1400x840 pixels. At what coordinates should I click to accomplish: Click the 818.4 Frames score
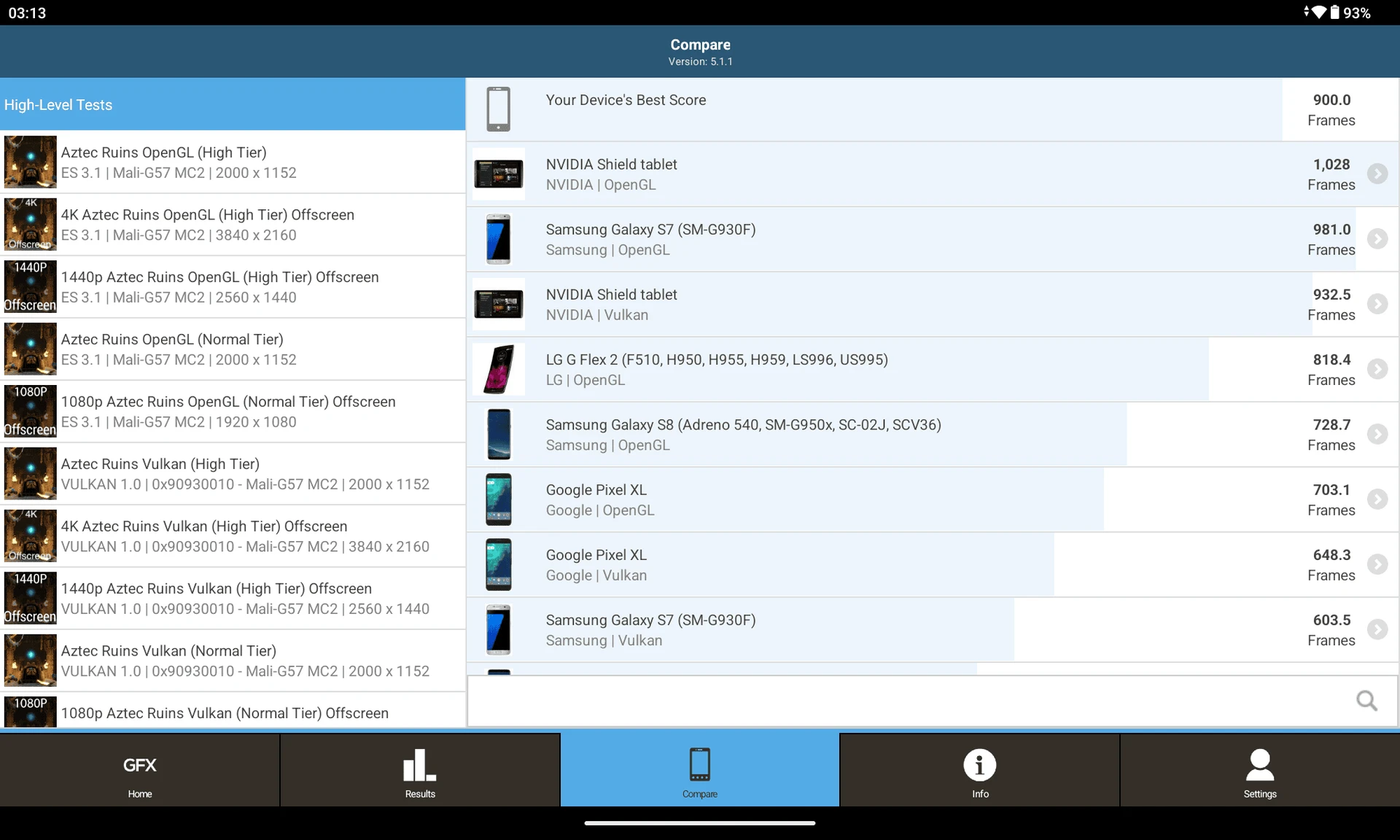[1331, 369]
